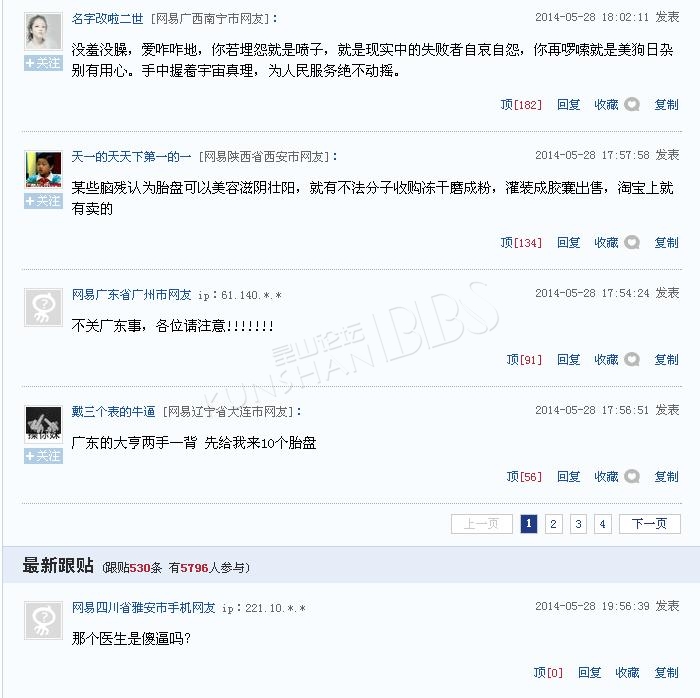Click the 下一页 next page button
This screenshot has height=698, width=700.
pos(650,524)
